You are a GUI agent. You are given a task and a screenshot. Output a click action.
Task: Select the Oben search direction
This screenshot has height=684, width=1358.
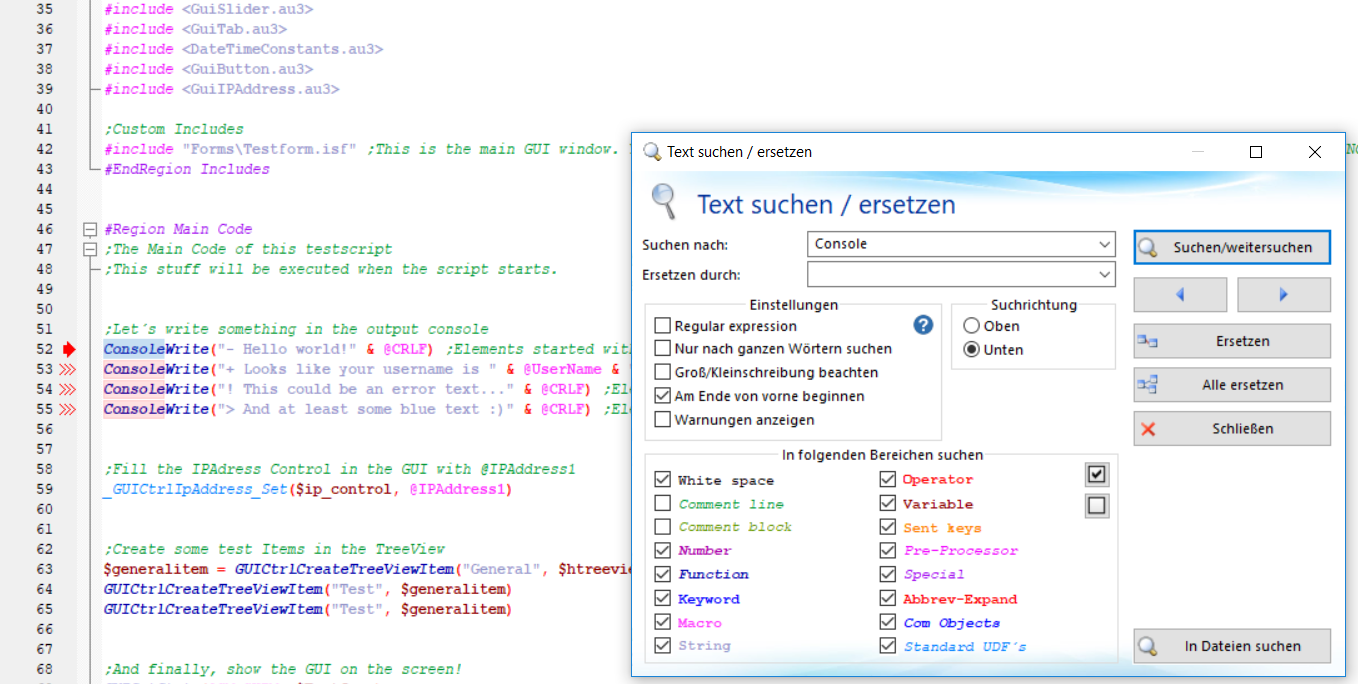[x=971, y=326]
